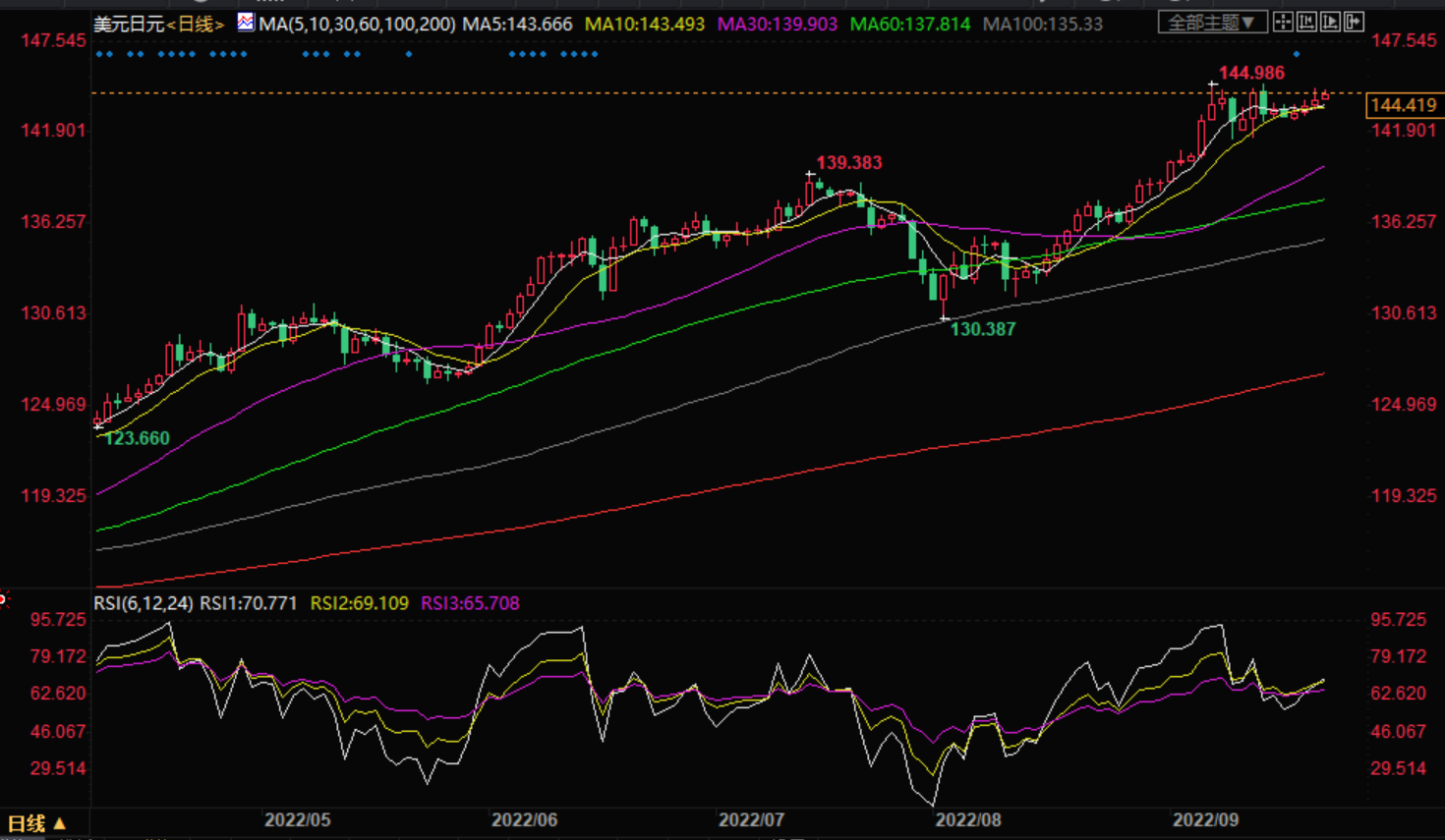
Task: Open the MA(5,10,30,60,100,200) indicator settings
Action: coord(357,24)
